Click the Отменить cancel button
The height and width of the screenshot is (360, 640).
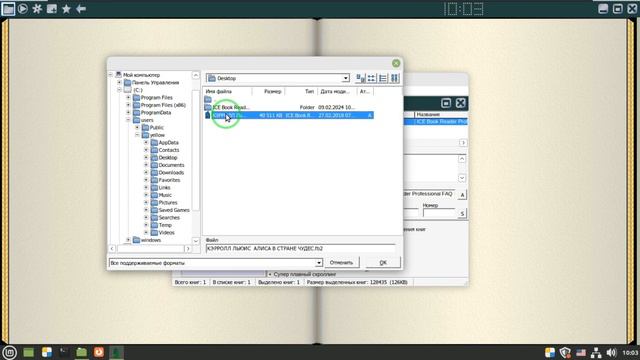342,262
